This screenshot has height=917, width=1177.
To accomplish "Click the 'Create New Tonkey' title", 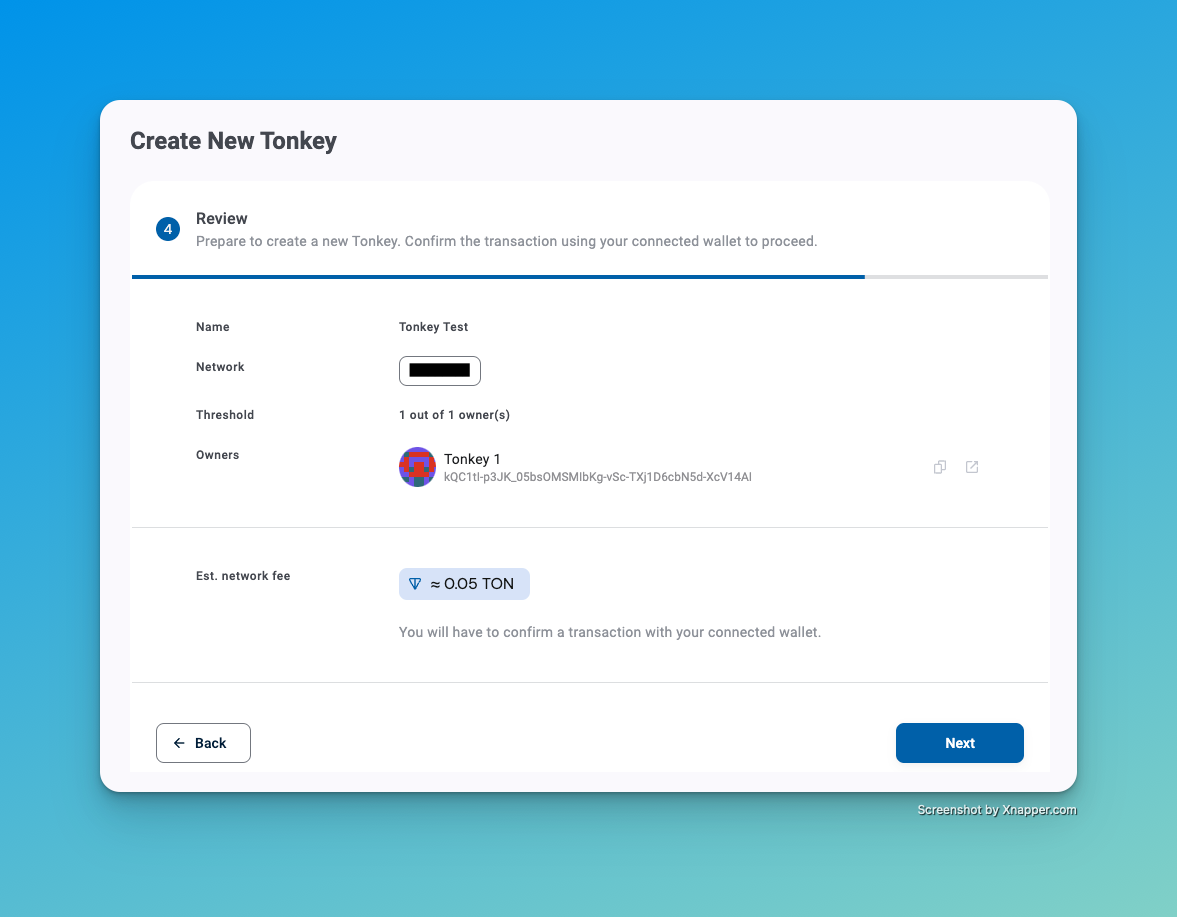I will click(x=233, y=140).
